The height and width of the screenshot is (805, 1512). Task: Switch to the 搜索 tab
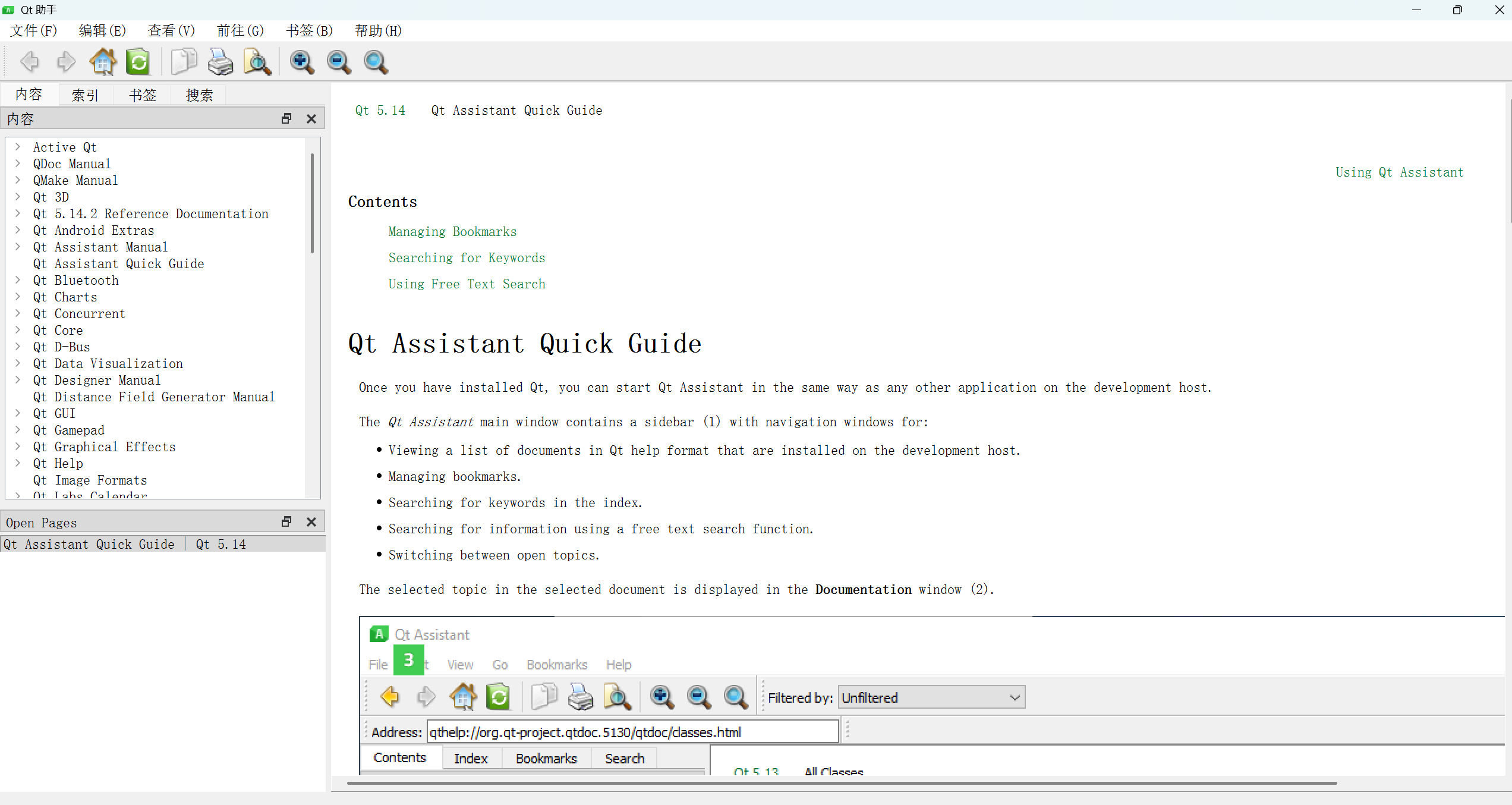point(199,95)
